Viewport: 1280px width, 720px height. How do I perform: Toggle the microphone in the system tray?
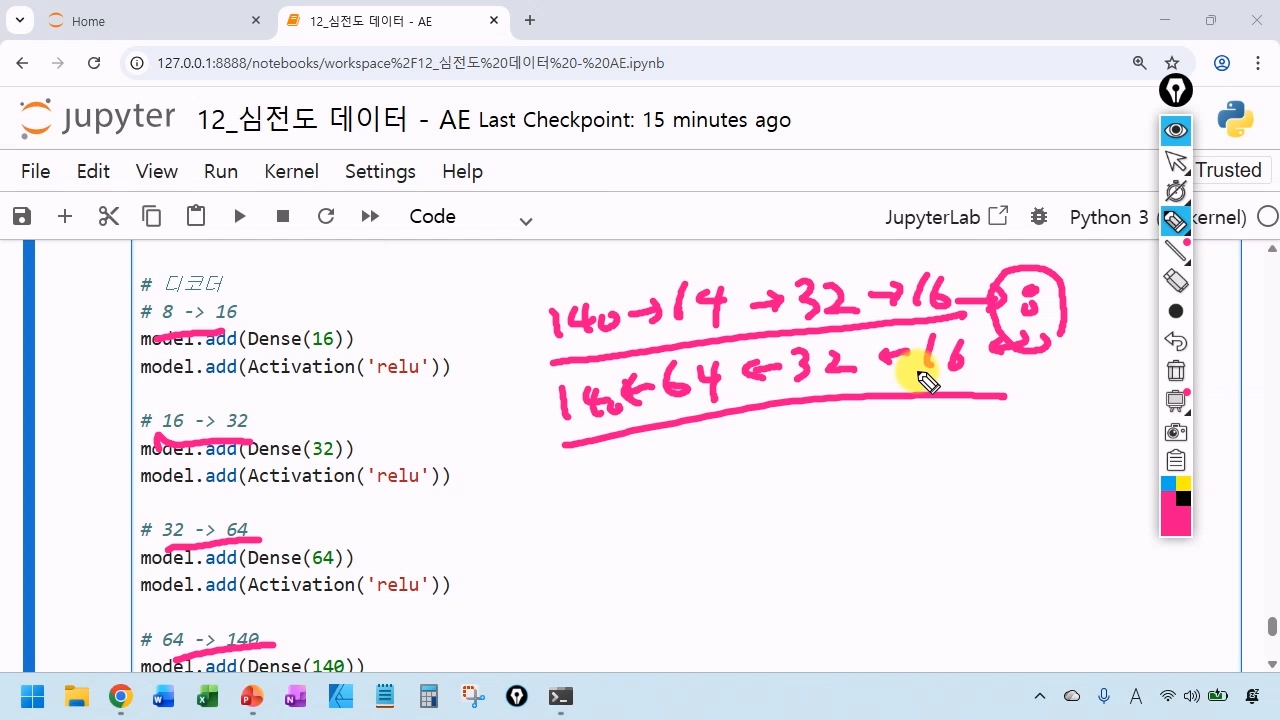pyautogui.click(x=1104, y=696)
